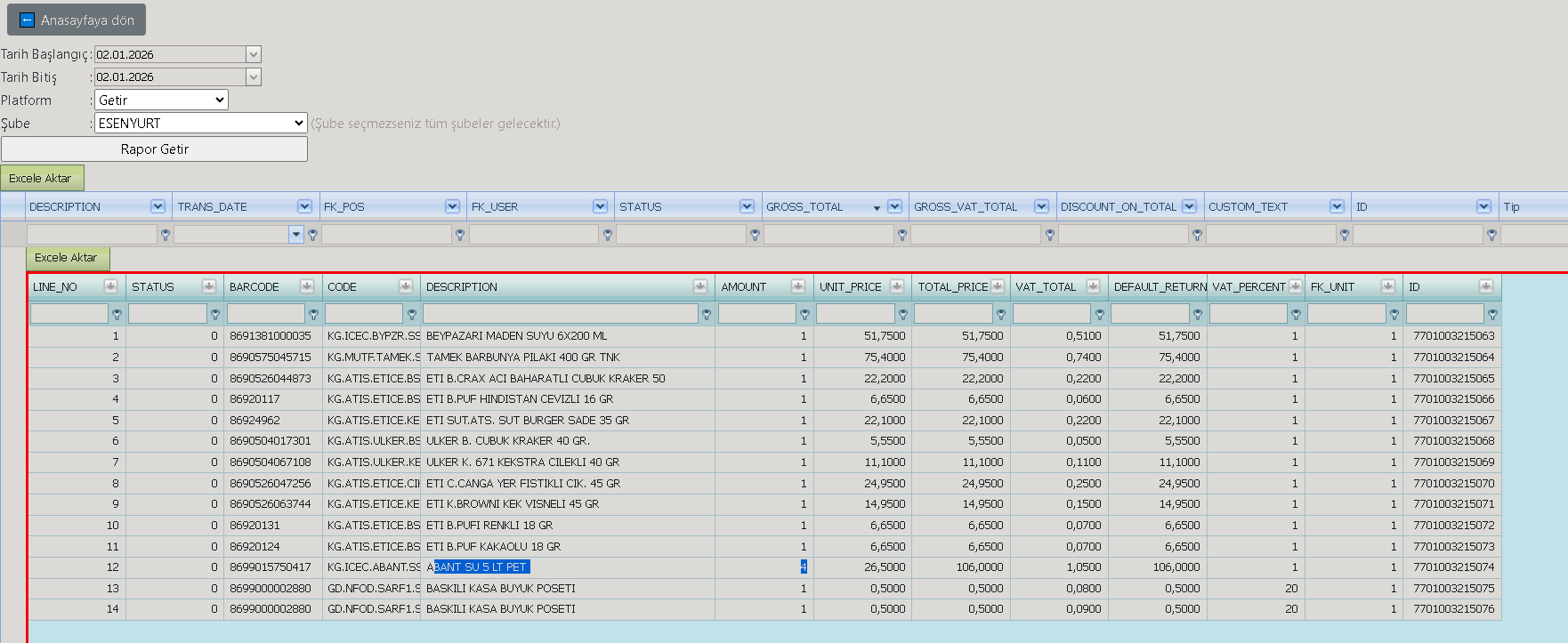
Task: Open the FK_POS column header dropdown
Action: coord(452,206)
